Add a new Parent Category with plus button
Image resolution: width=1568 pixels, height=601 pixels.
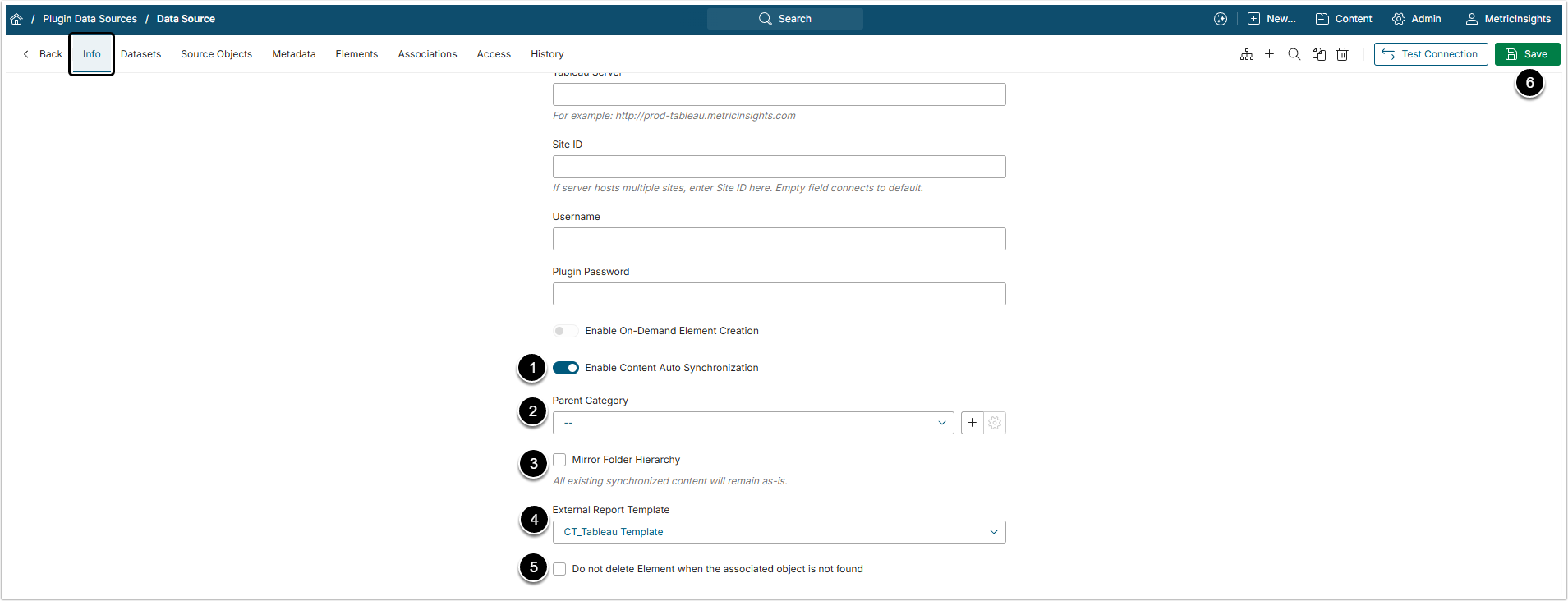click(972, 423)
